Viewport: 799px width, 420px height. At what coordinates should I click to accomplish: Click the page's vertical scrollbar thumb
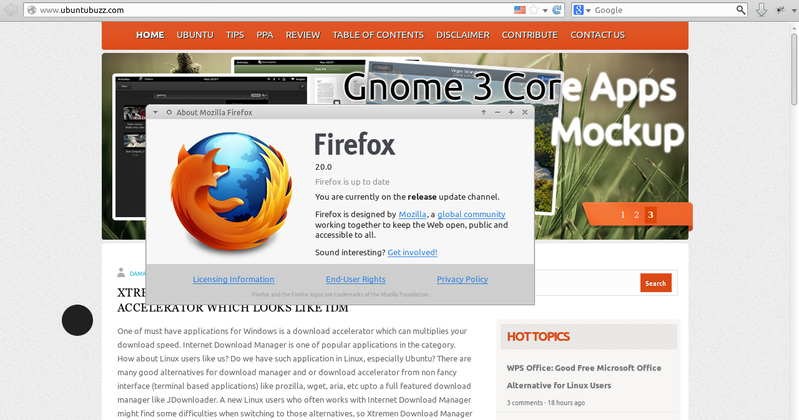click(794, 68)
